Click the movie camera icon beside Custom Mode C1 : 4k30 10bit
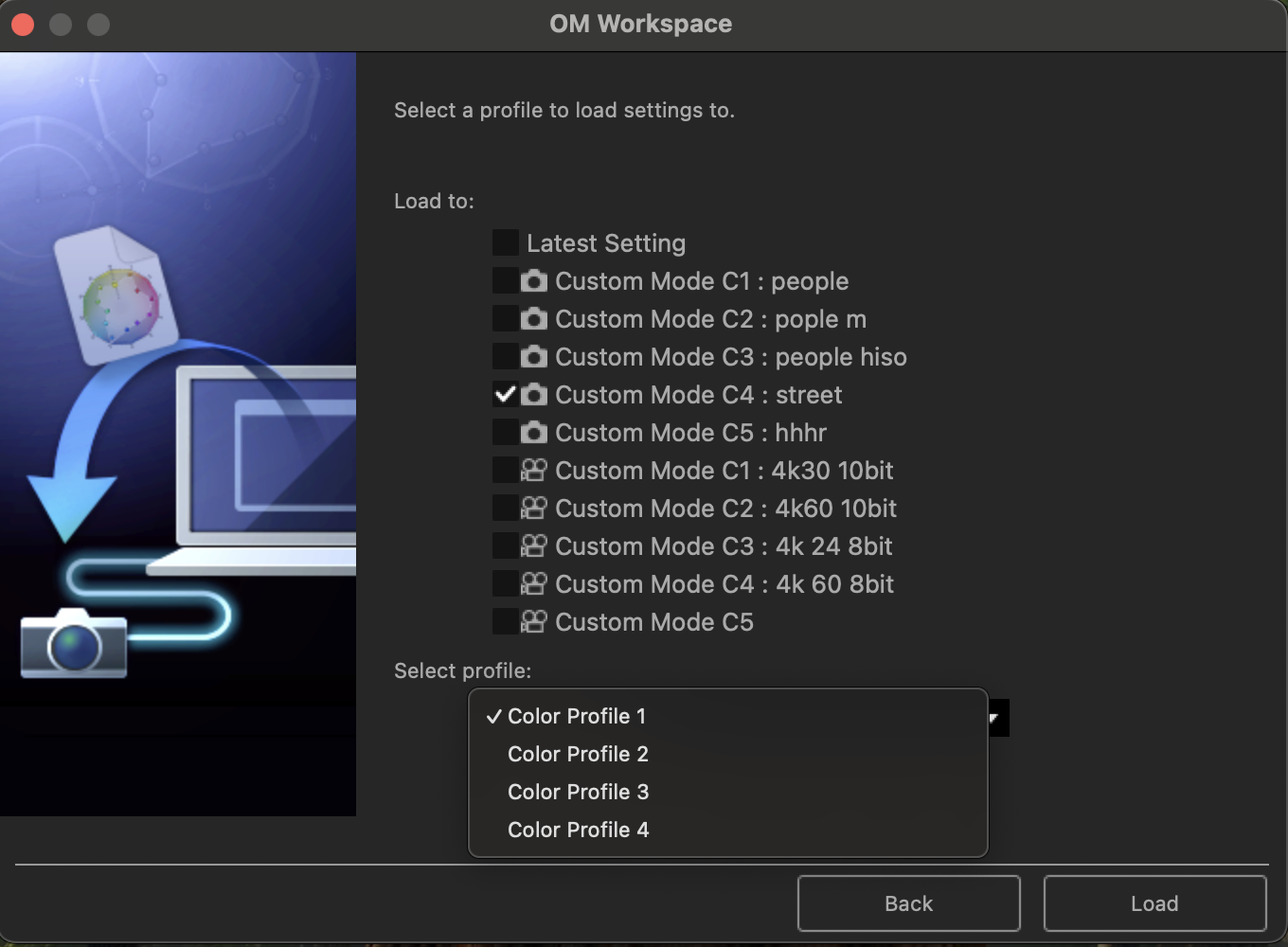 pyautogui.click(x=534, y=470)
